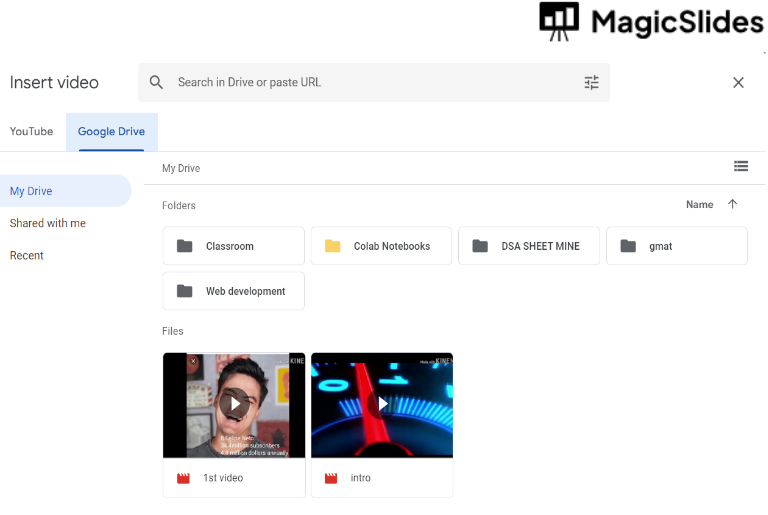
Task: Click the MagicSlides logo icon
Action: point(559,22)
